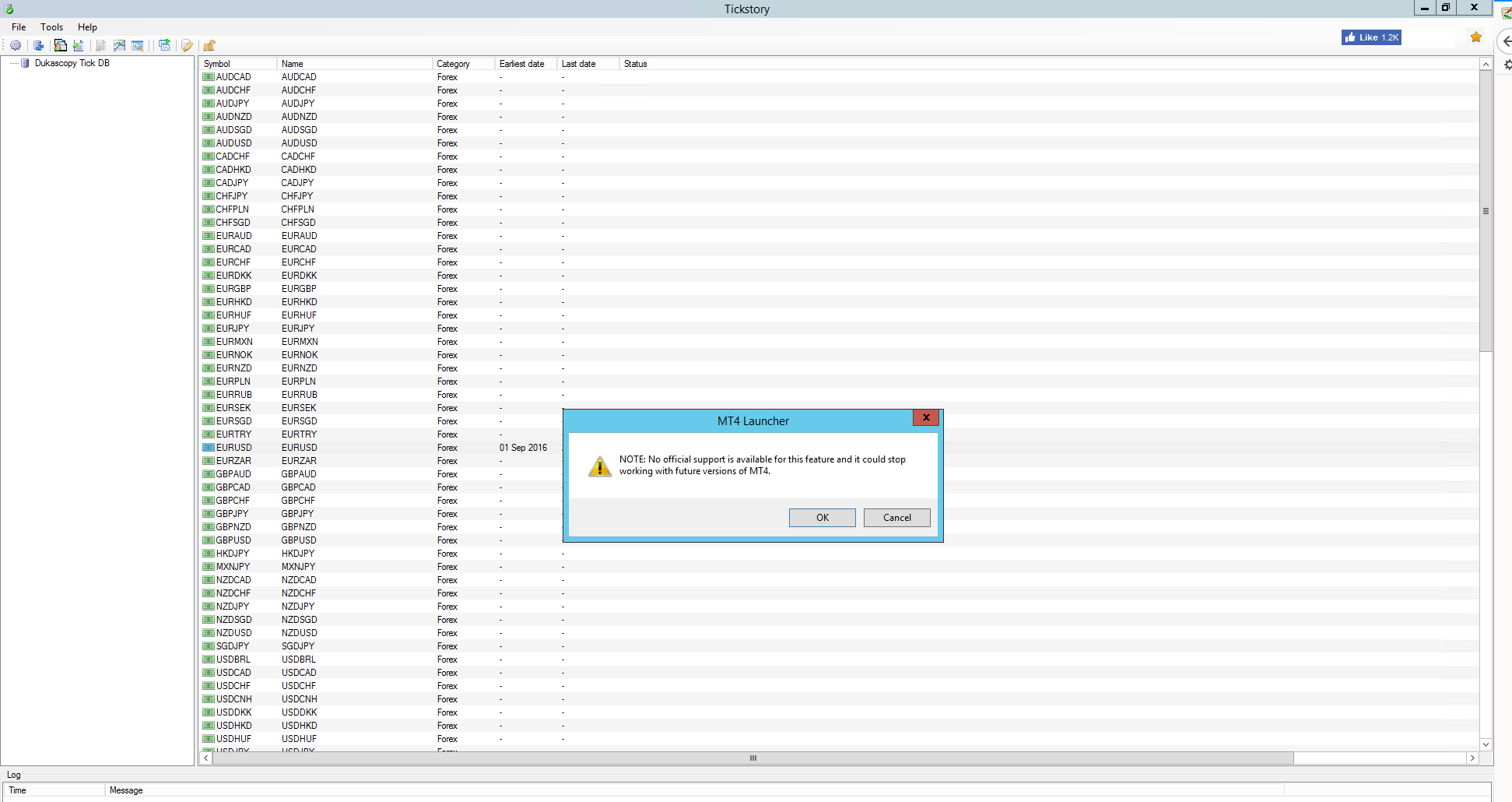
Task: Click the USDCAD symbol icon
Action: pos(209,673)
